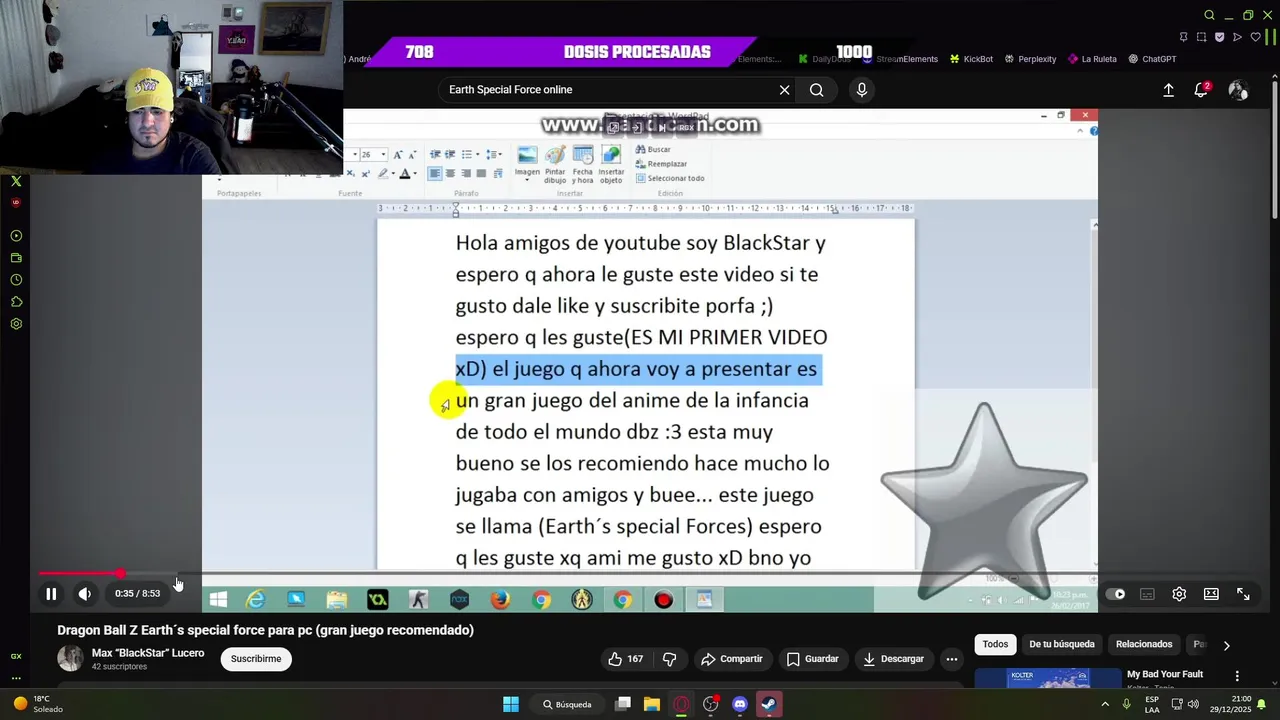Image resolution: width=1280 pixels, height=720 pixels.
Task: Dislike the video
Action: (x=670, y=659)
